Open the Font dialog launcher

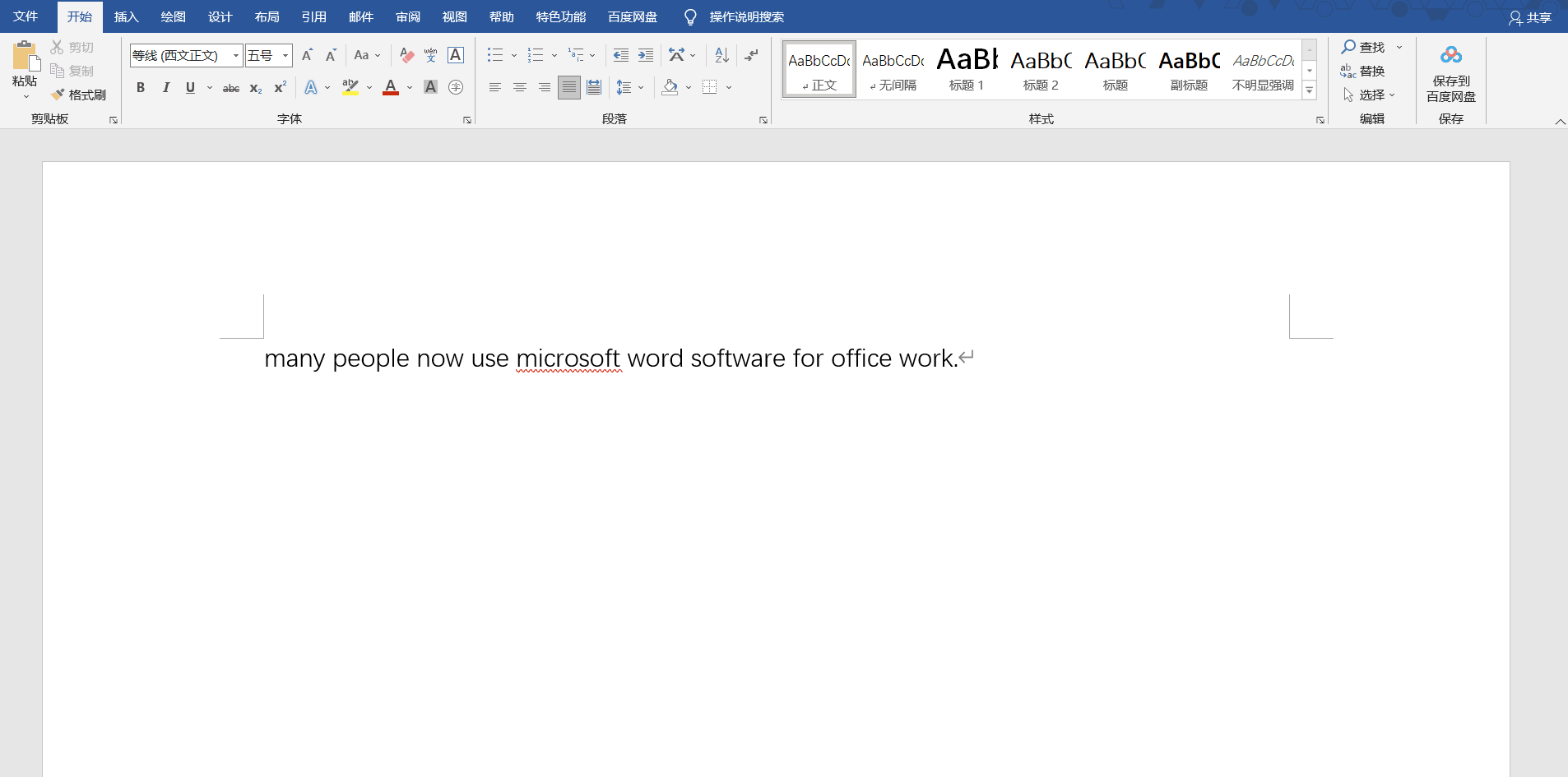(467, 120)
